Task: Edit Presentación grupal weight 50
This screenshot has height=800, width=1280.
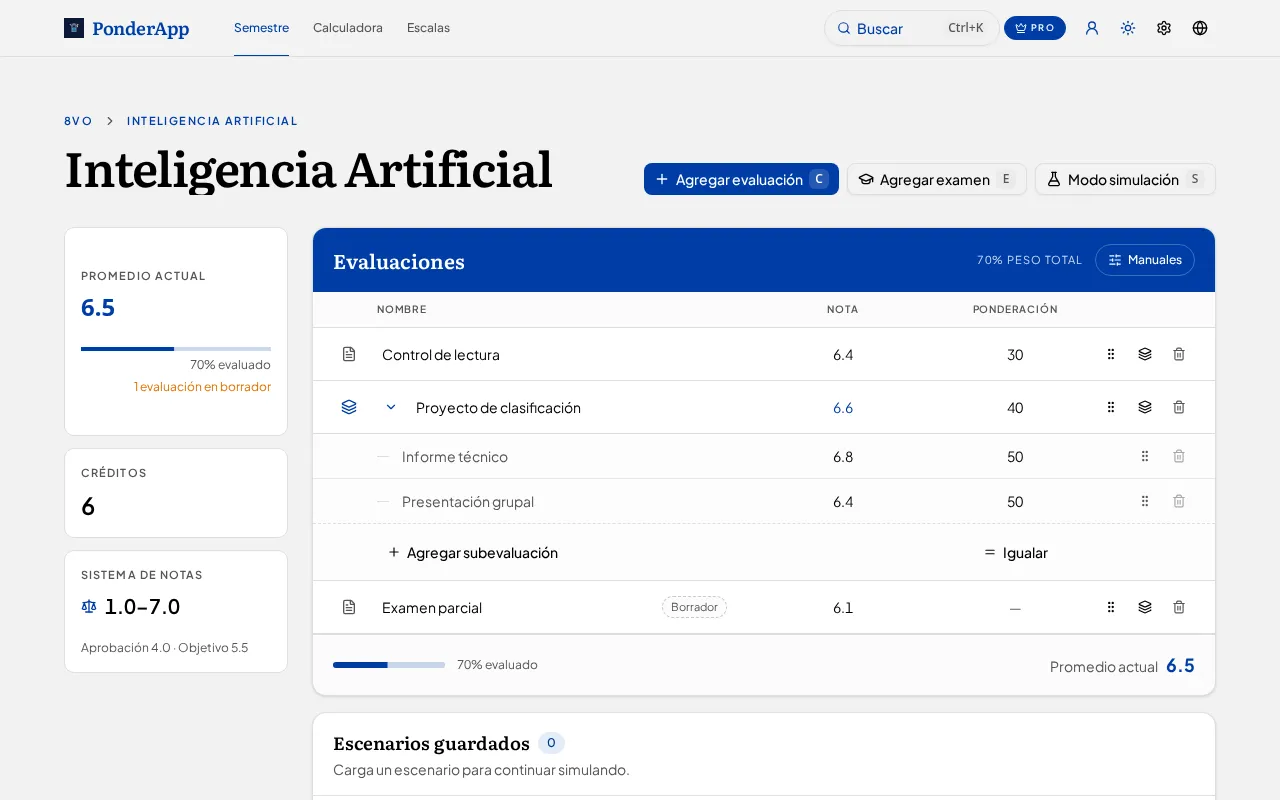Action: pos(1015,501)
